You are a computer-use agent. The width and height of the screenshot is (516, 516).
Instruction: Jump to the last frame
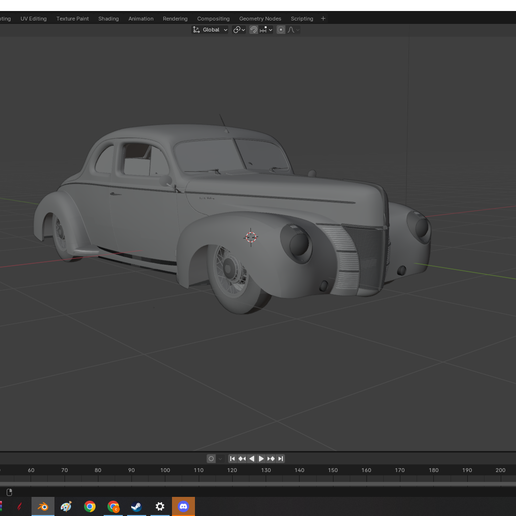coord(281,459)
